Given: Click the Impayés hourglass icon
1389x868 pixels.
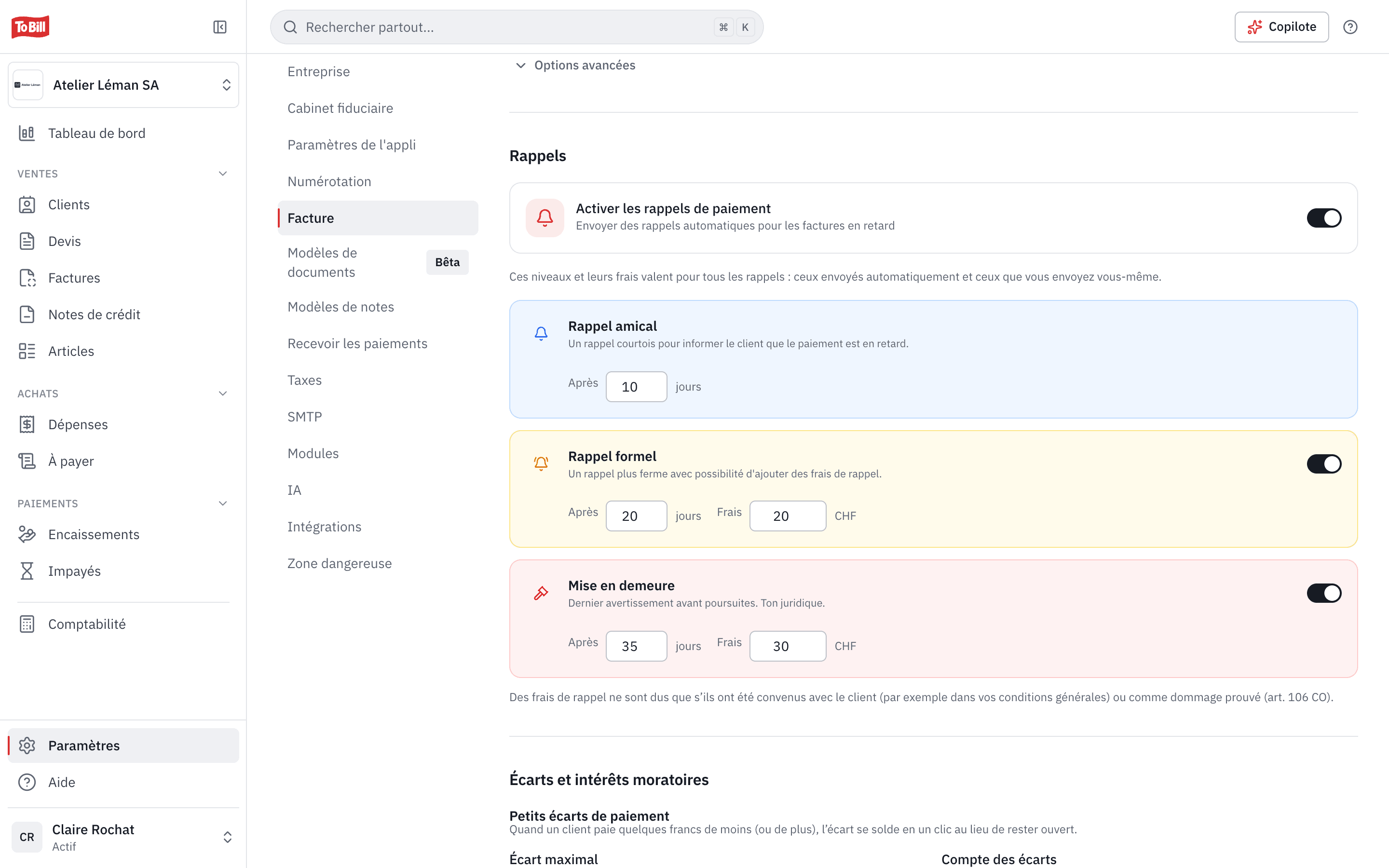Looking at the screenshot, I should pyautogui.click(x=27, y=571).
